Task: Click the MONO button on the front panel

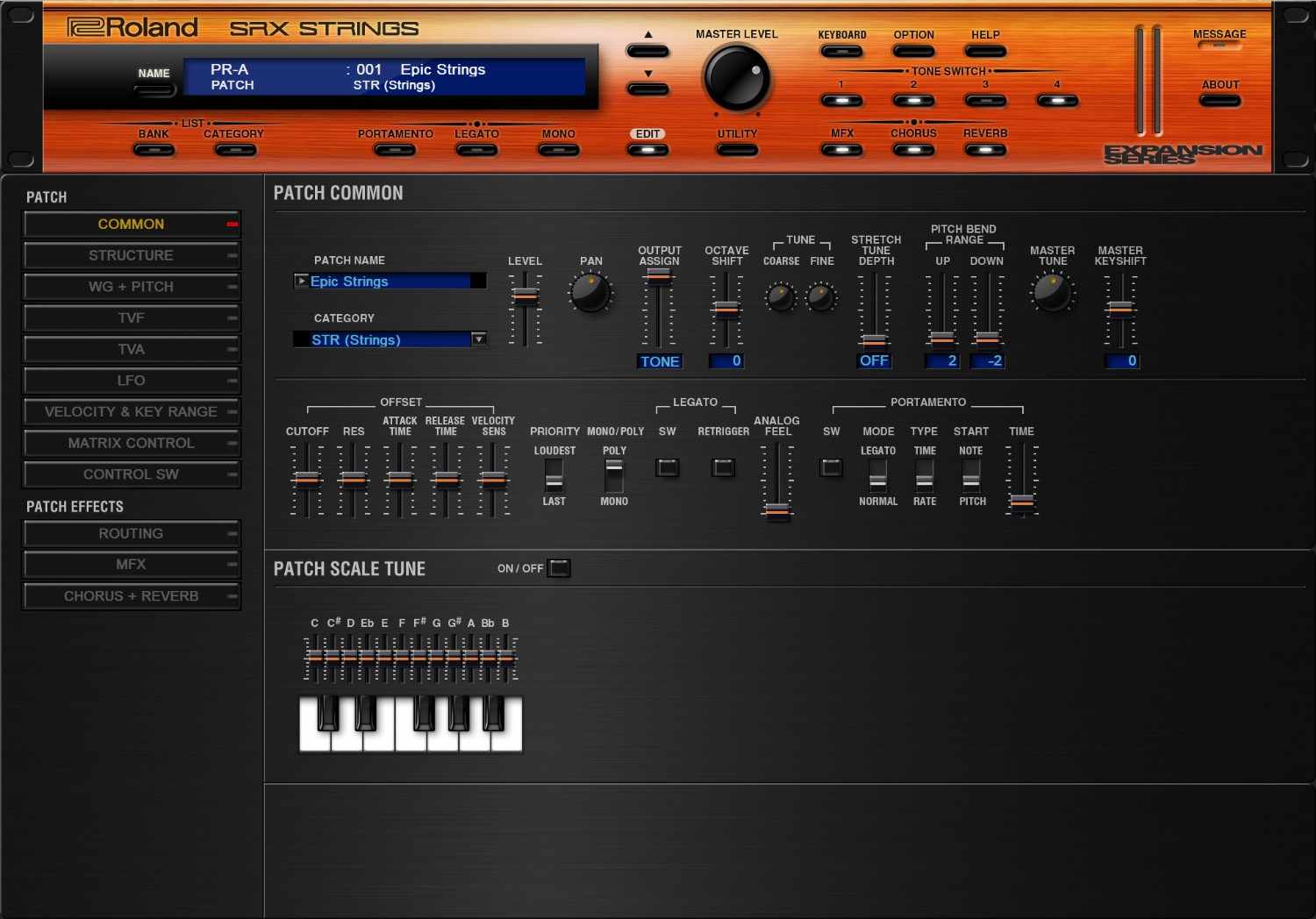Action: (x=558, y=149)
